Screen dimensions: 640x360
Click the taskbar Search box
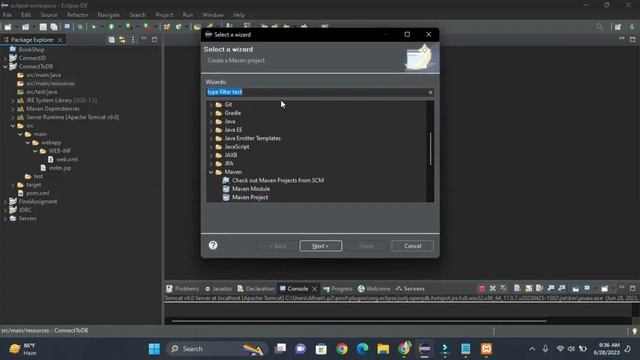pos(216,349)
